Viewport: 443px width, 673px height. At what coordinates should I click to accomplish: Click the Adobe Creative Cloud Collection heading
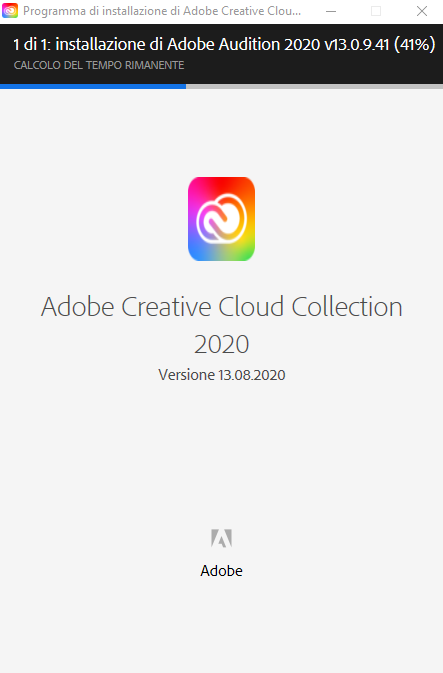click(222, 307)
